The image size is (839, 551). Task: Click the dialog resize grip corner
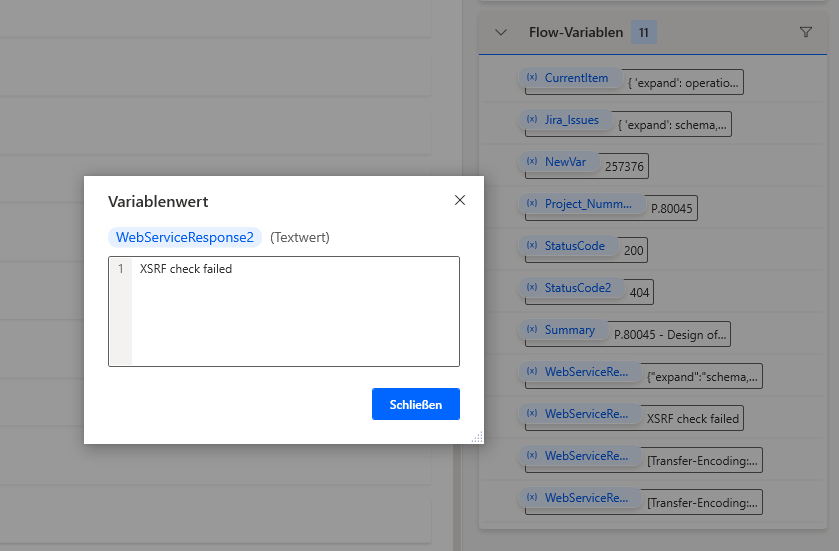click(477, 437)
